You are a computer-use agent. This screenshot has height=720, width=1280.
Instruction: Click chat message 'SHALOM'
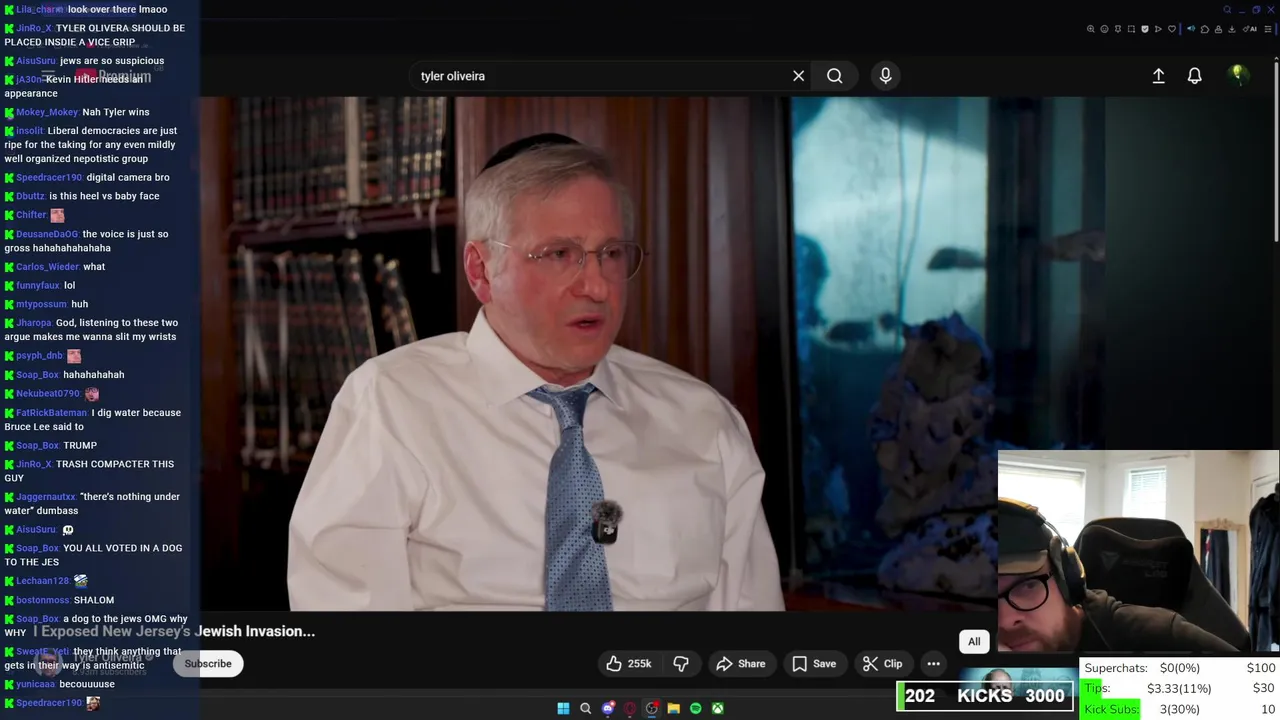click(94, 600)
